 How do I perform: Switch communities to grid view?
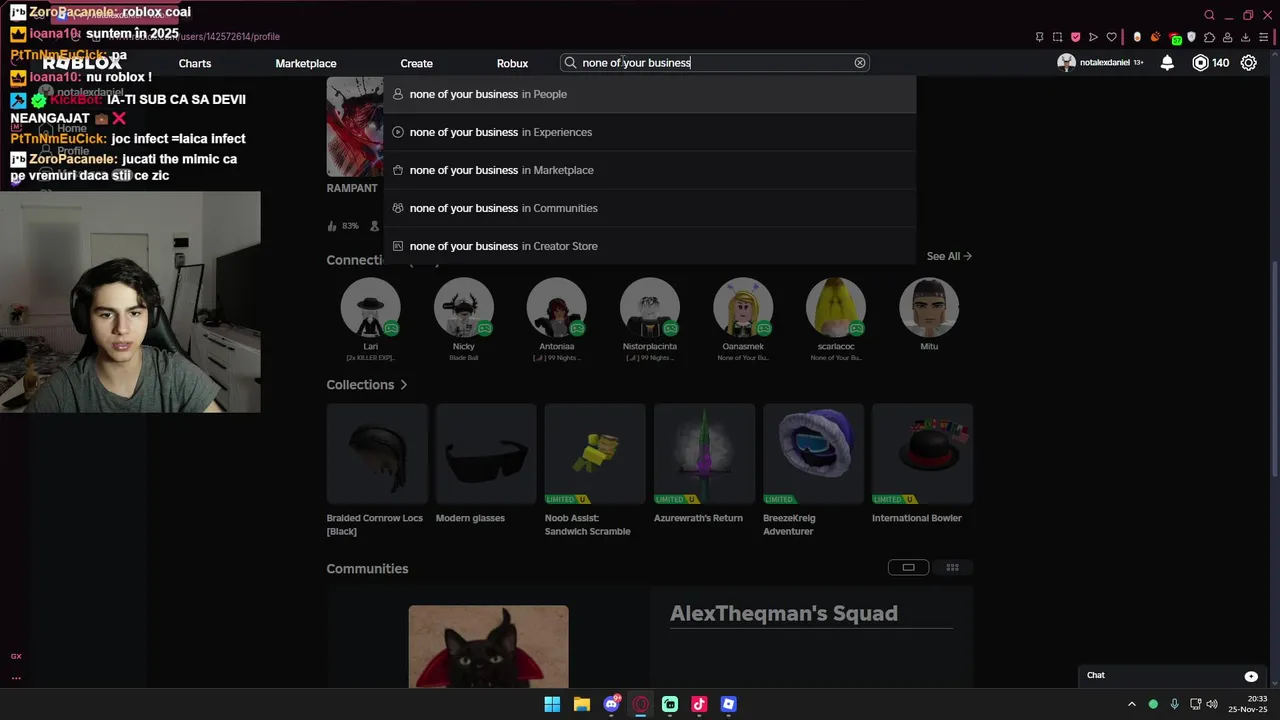[952, 567]
